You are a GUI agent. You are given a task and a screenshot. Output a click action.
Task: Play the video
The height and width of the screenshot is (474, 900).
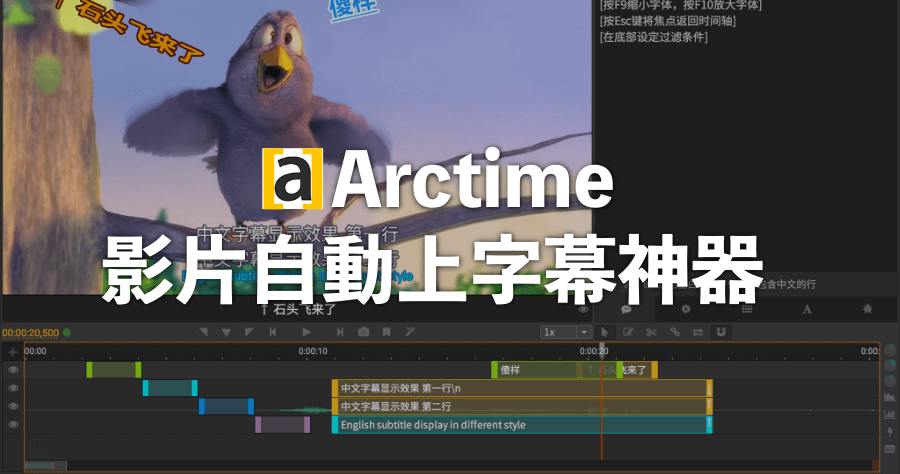coord(307,332)
